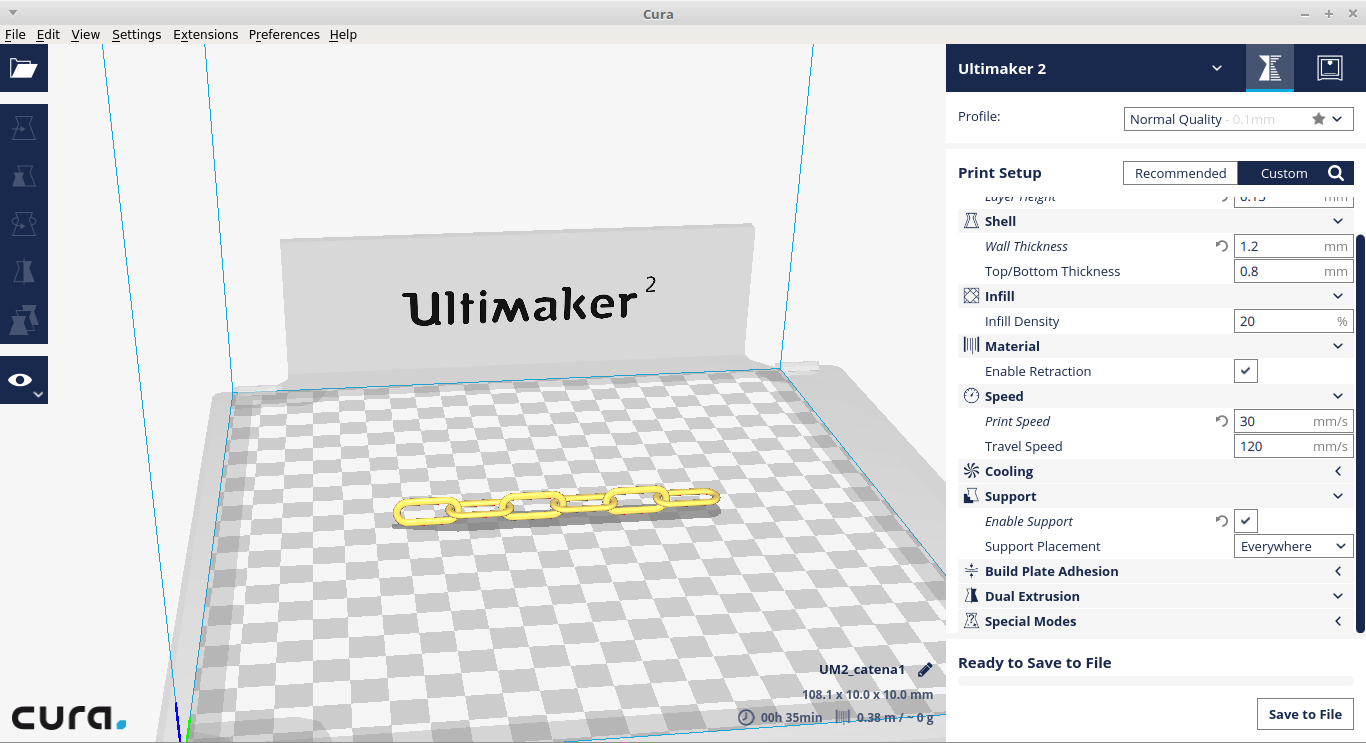This screenshot has width=1366, height=743.
Task: Open Support Placement Everywhere dropdown
Action: coord(1294,546)
